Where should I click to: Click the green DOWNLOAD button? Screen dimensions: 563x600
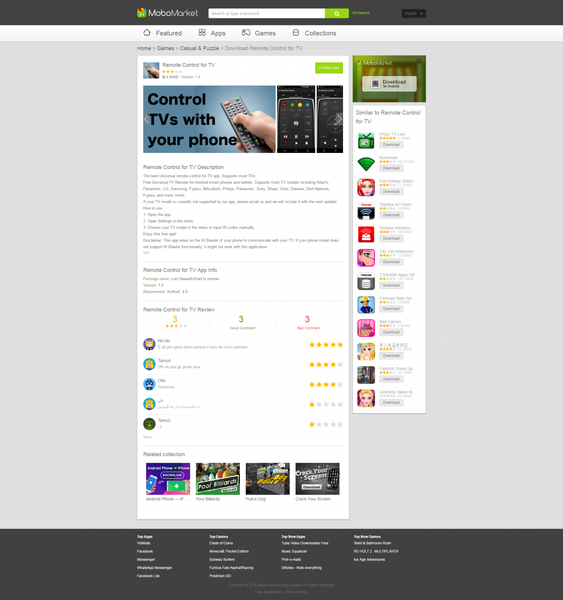point(329,68)
